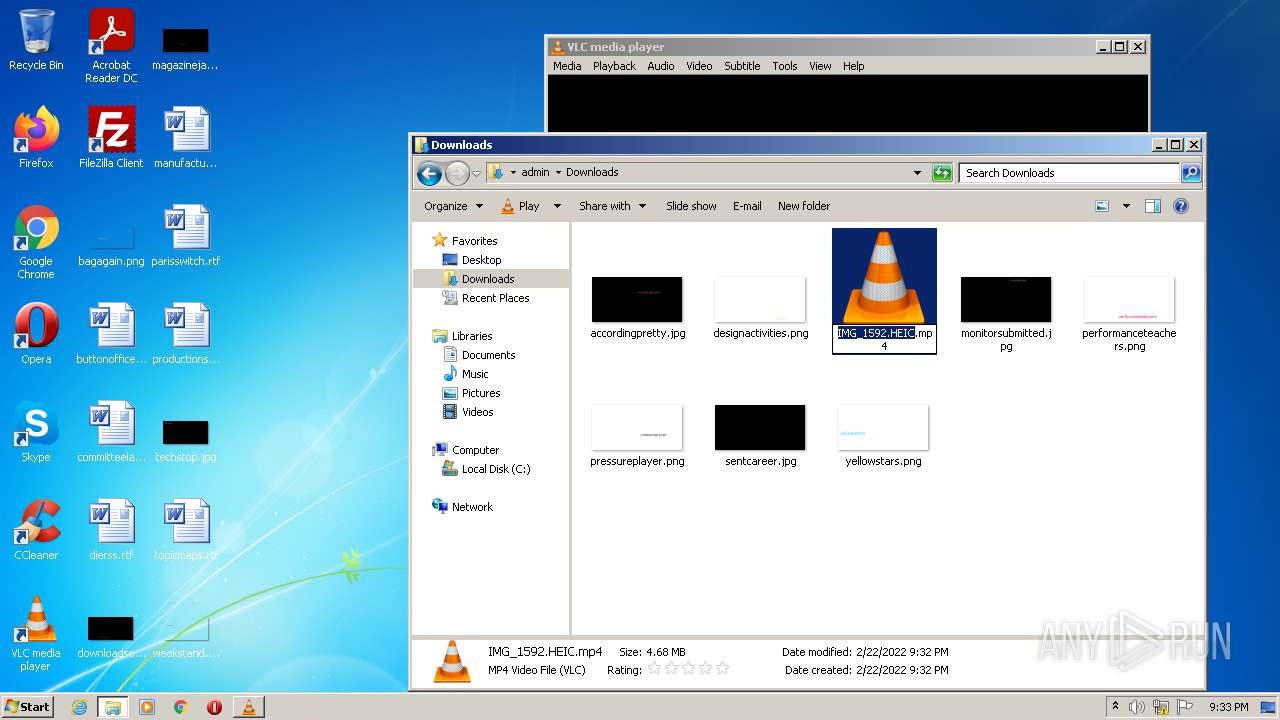
Task: Click the Search Downloads field
Action: pos(1069,173)
